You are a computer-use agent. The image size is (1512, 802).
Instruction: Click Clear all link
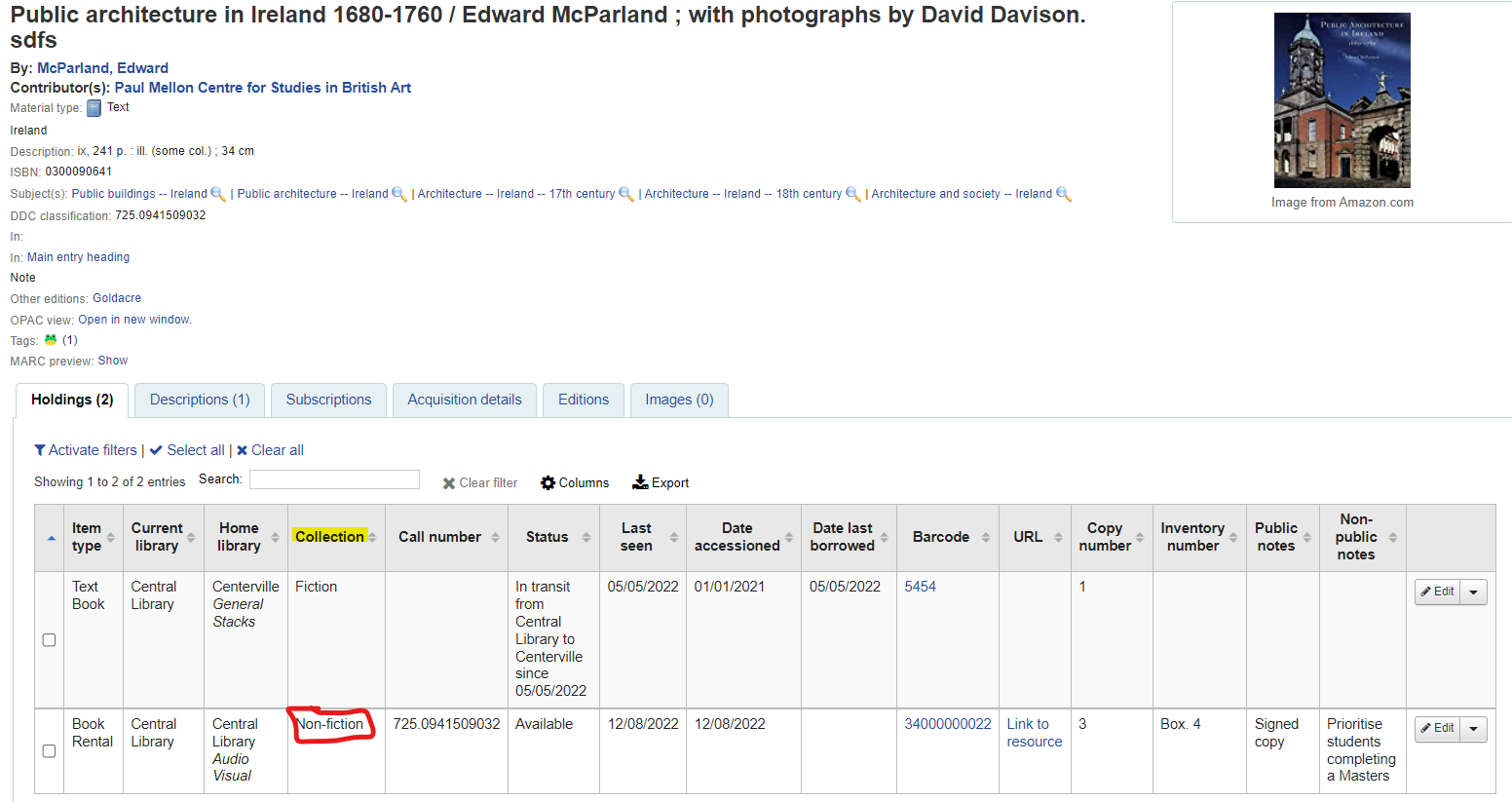tap(271, 450)
